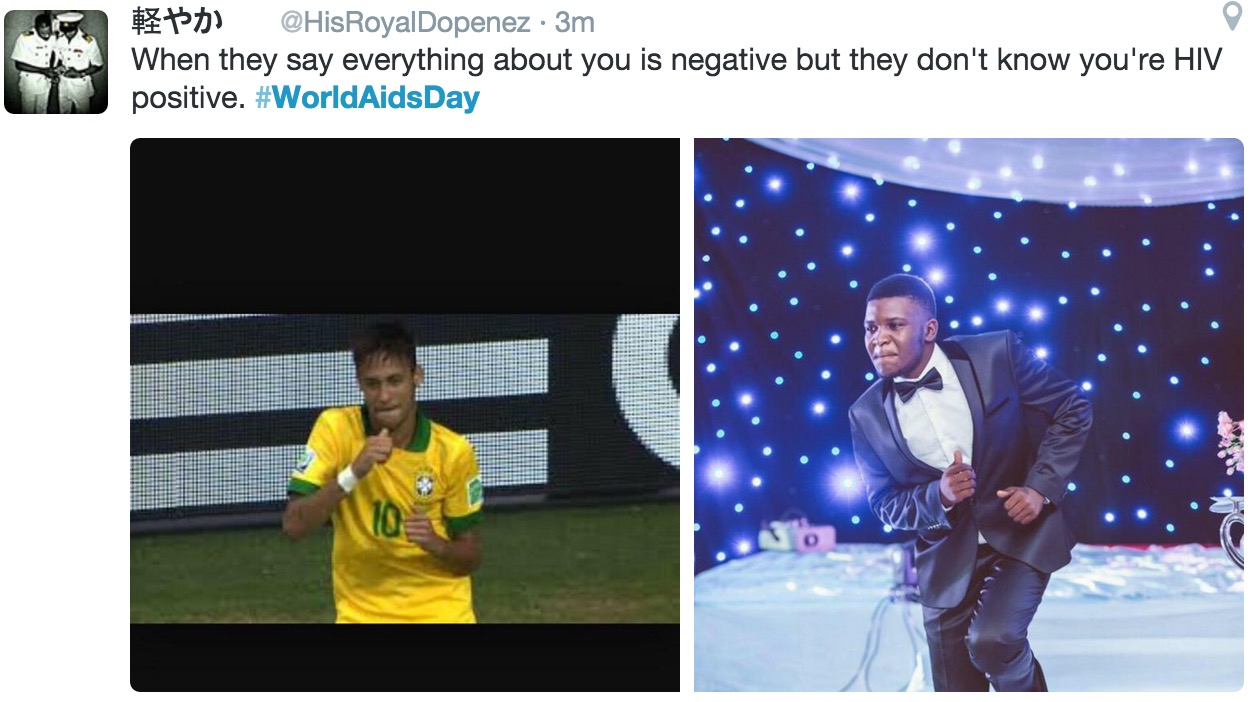Click the location pin icon
The image size is (1254, 702).
coord(1233,17)
